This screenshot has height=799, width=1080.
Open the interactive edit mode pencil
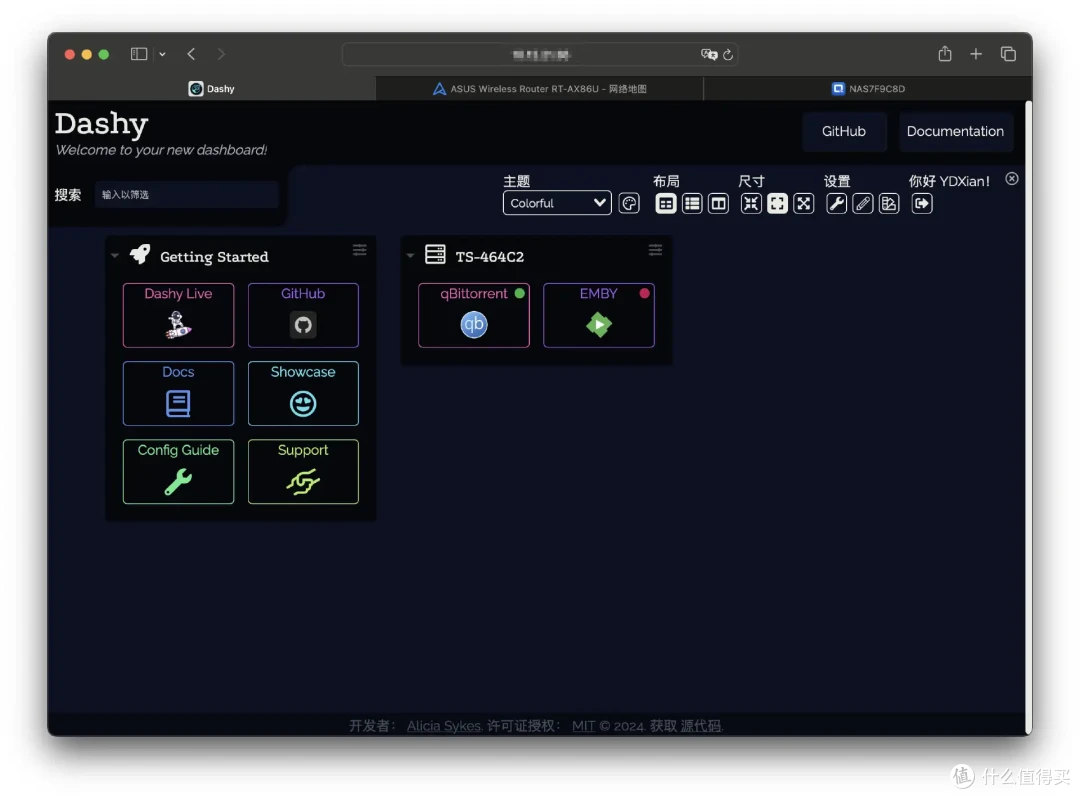[x=862, y=203]
